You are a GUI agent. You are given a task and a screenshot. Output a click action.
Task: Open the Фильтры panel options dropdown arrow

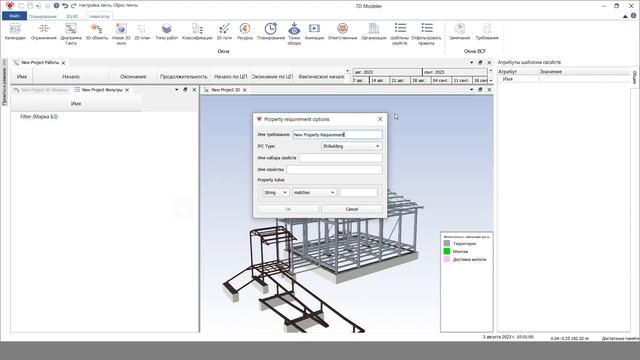pos(176,89)
